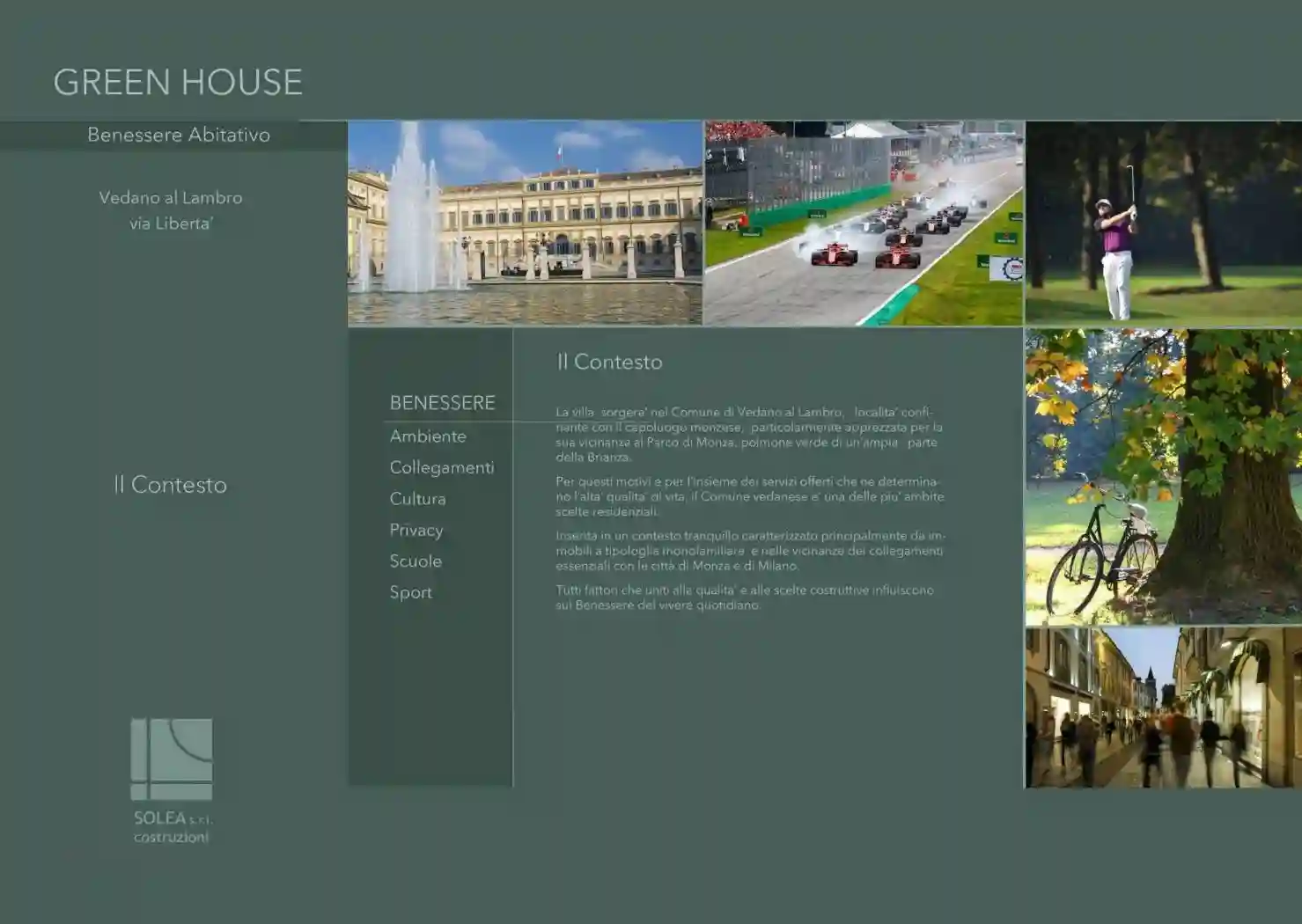Open the golfer swinging photo
1302x924 pixels.
click(1163, 224)
